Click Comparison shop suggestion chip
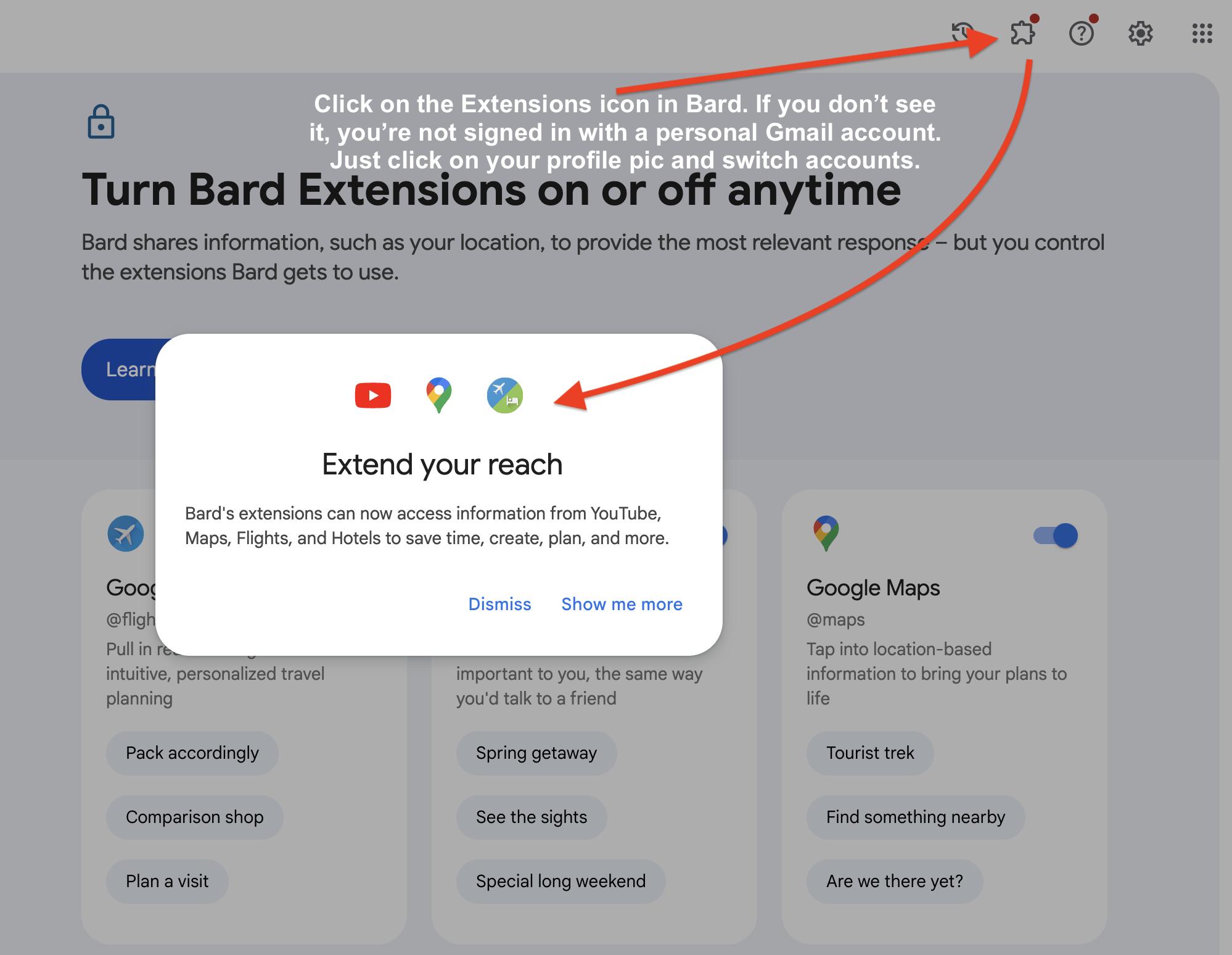 pos(194,817)
